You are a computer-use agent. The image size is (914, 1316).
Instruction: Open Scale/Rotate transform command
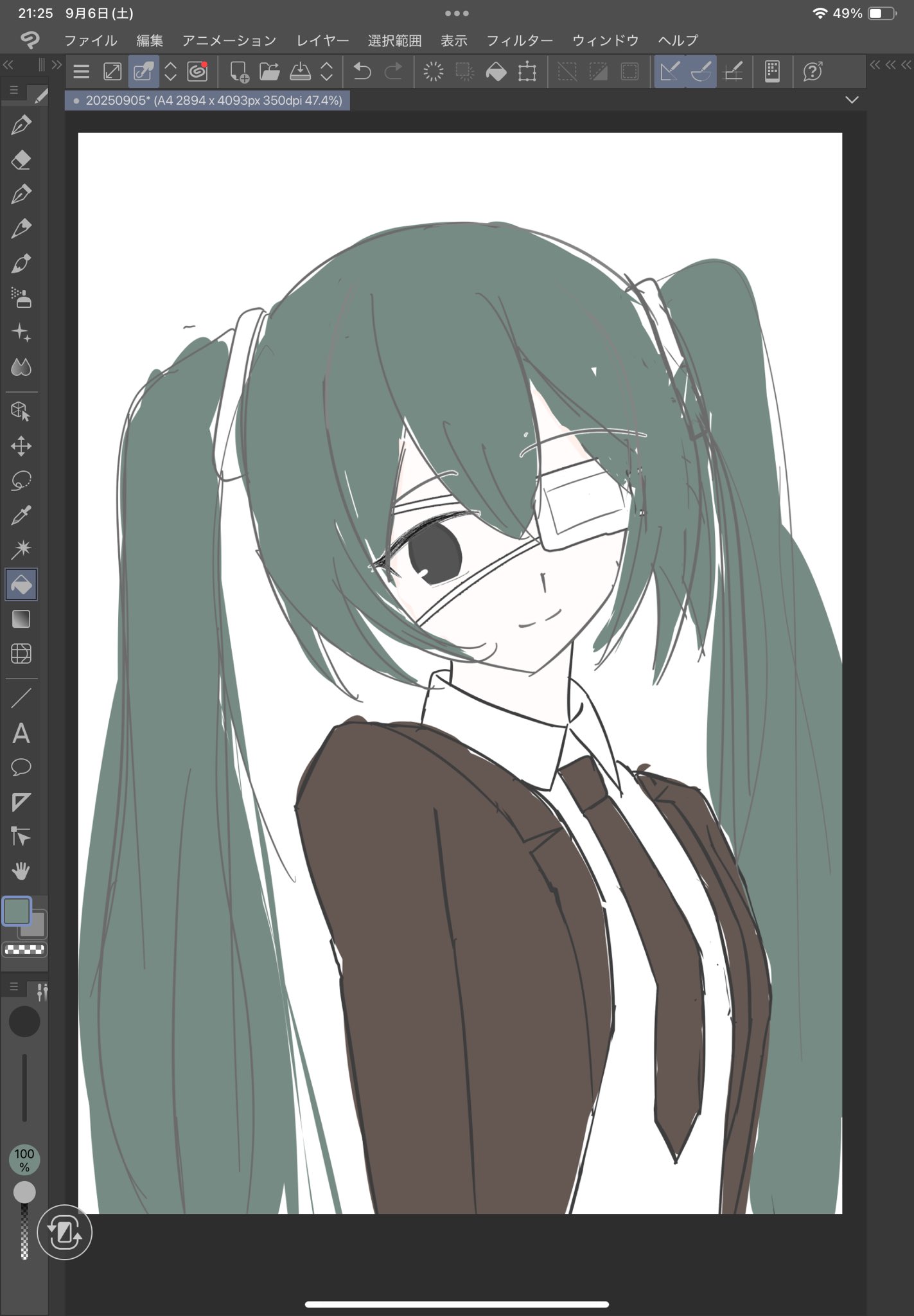click(x=527, y=71)
